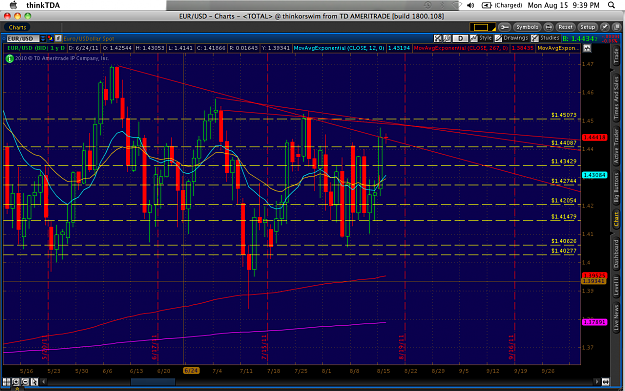625x391 pixels.
Task: Click the crosshair cursor tool icon
Action: tap(438, 38)
